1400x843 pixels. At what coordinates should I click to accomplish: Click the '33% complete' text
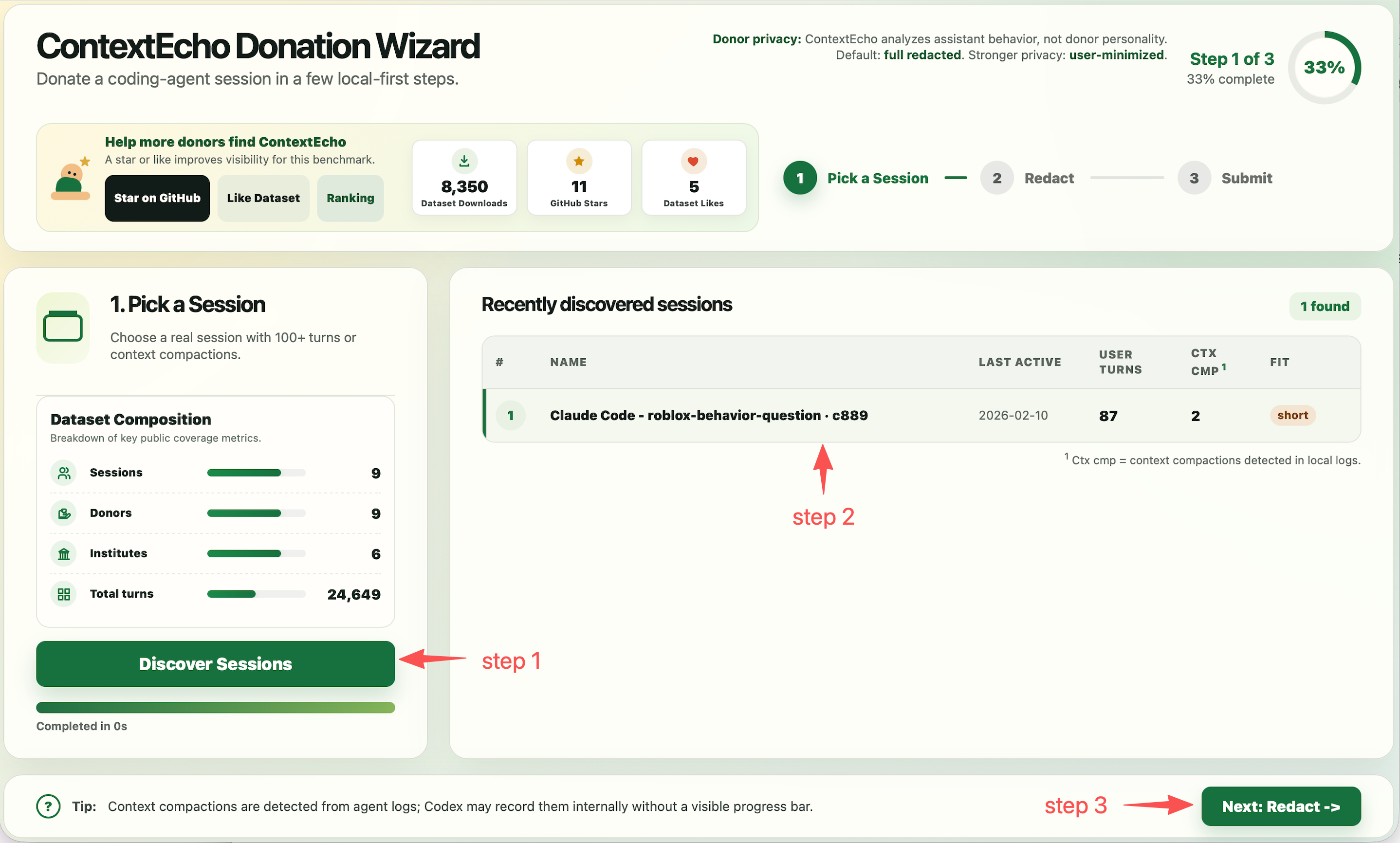[1230, 79]
